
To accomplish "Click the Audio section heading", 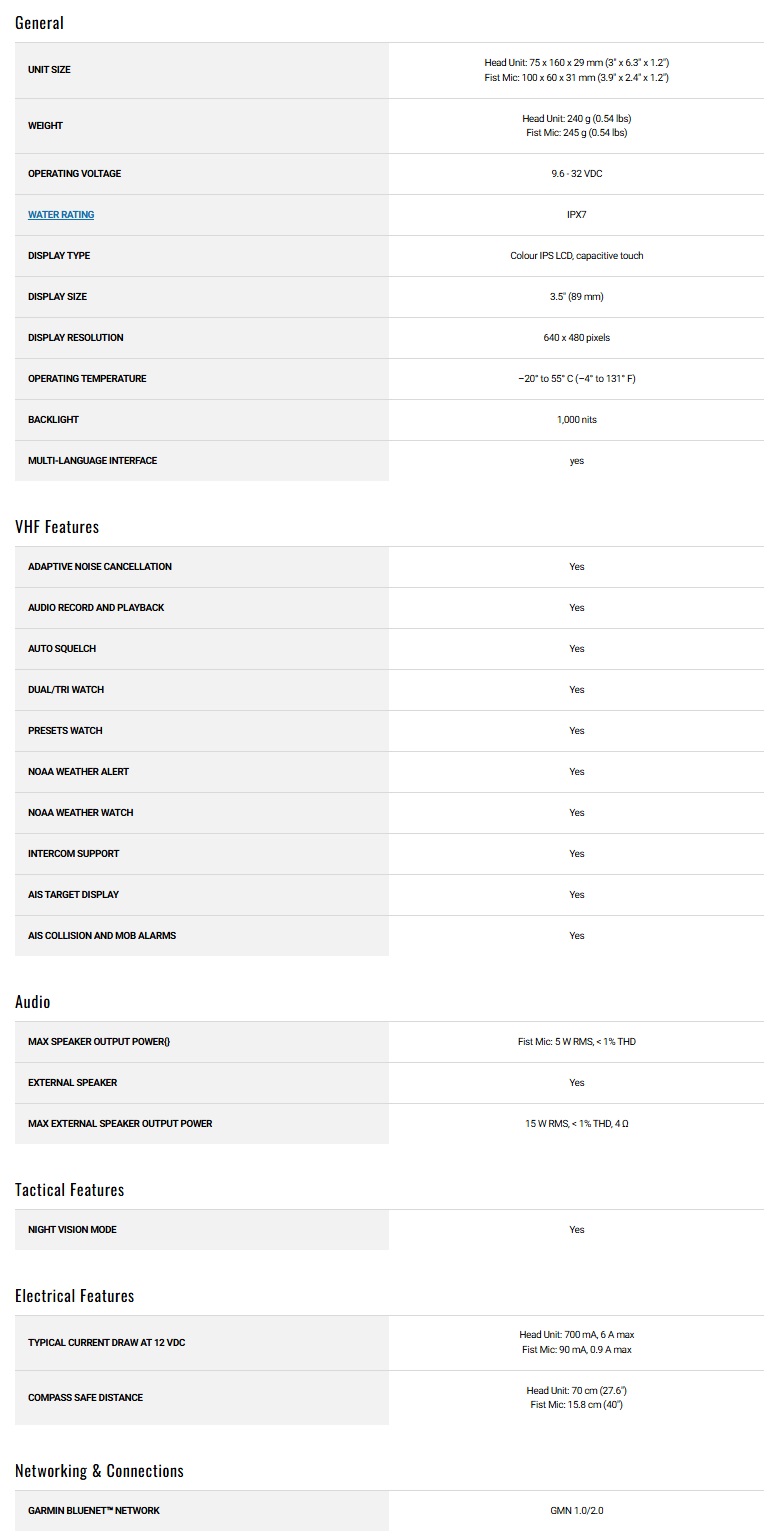I will point(33,1001).
